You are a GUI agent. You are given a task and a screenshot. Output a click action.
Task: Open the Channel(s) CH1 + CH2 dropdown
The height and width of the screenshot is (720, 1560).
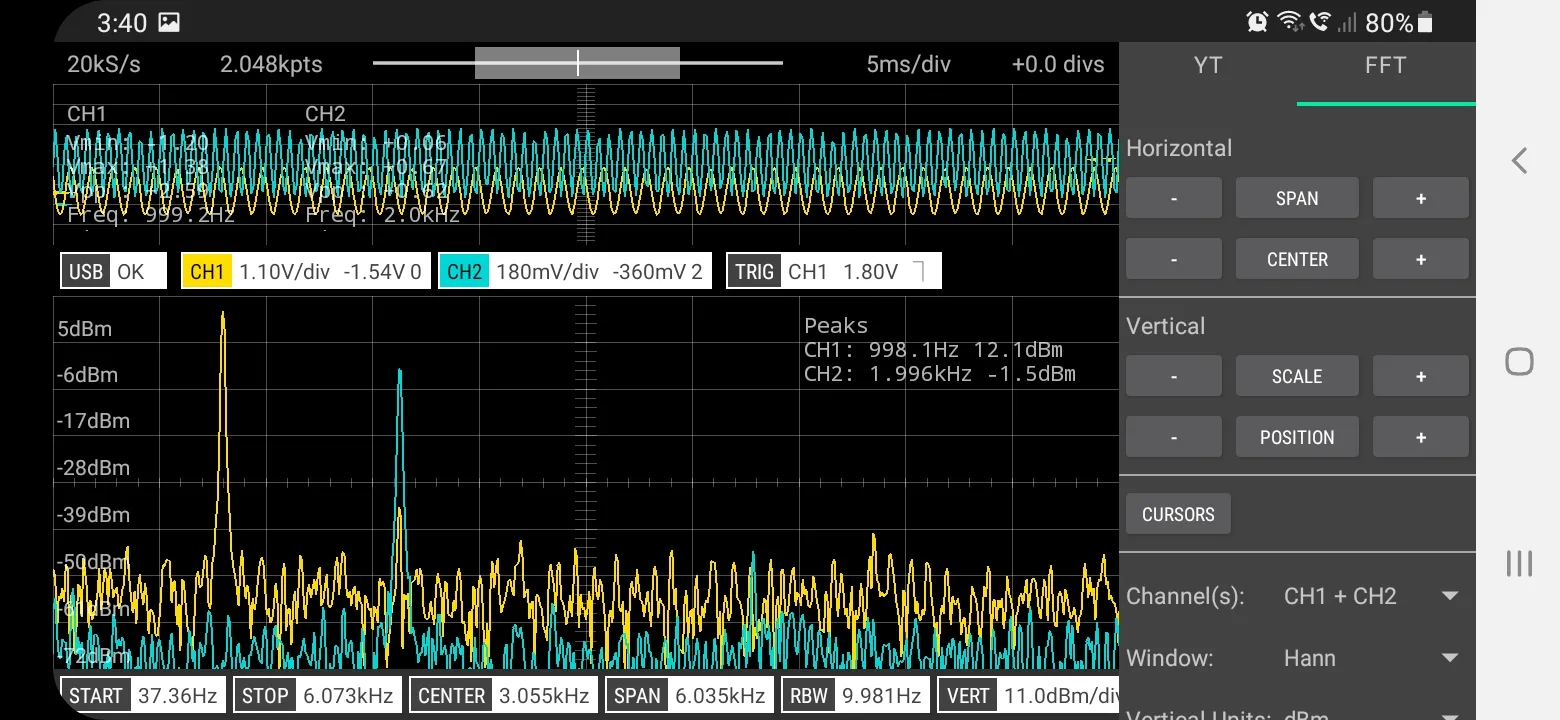[1371, 596]
